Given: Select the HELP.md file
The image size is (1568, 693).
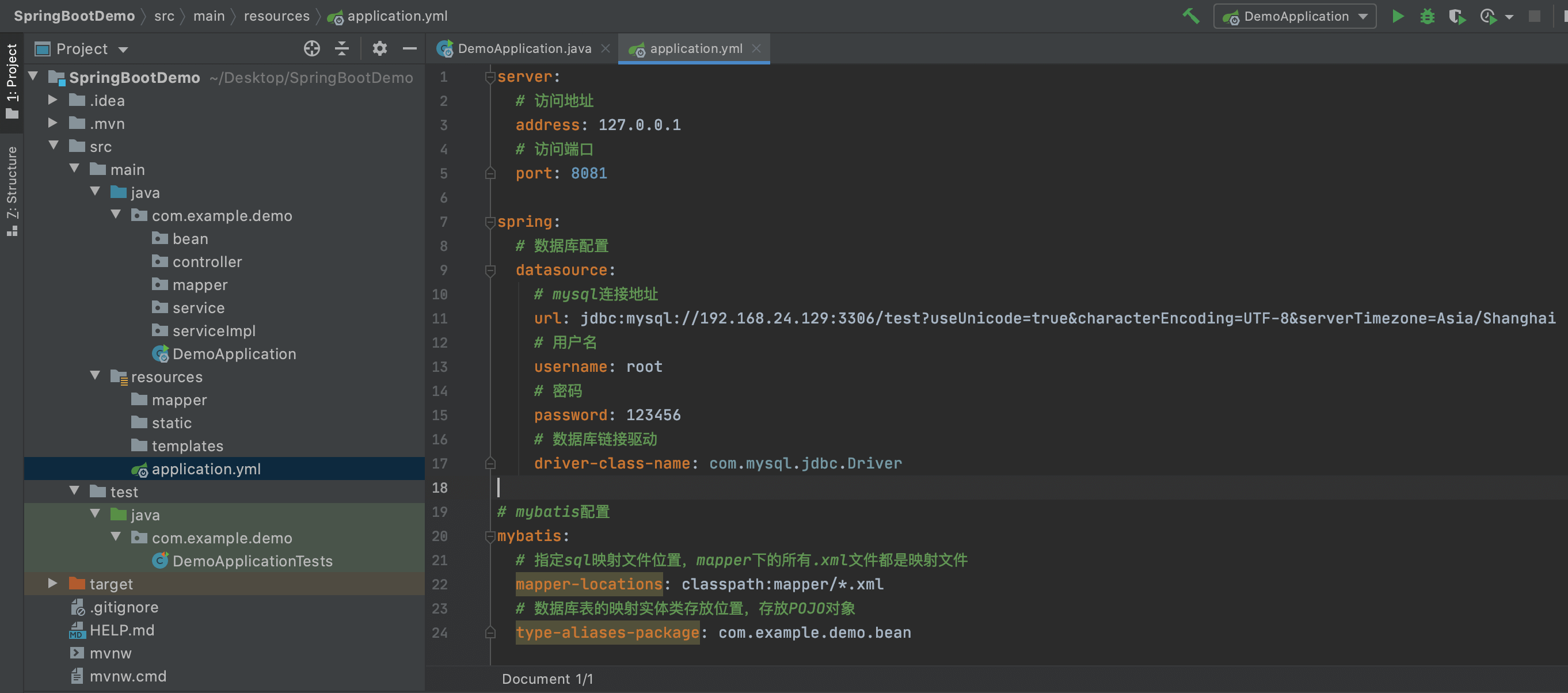Looking at the screenshot, I should (x=121, y=630).
